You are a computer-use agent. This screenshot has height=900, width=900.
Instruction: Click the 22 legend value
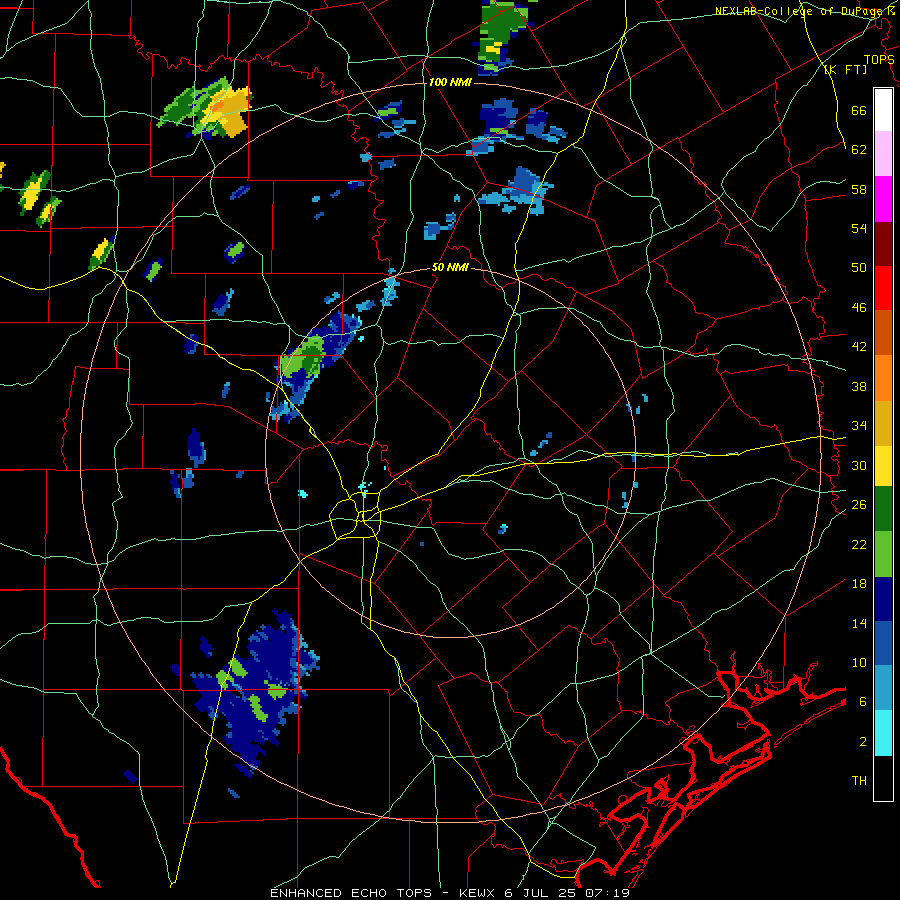coord(859,544)
